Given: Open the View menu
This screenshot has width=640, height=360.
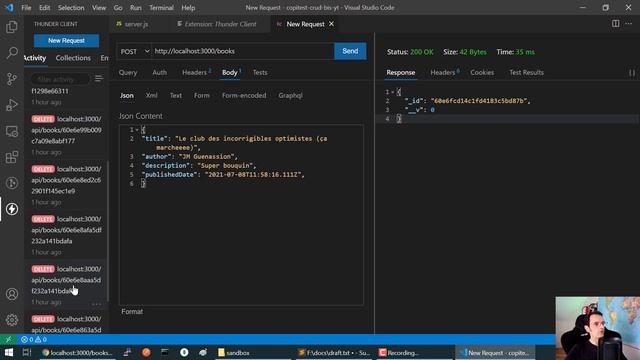Looking at the screenshot, I should (x=99, y=7).
